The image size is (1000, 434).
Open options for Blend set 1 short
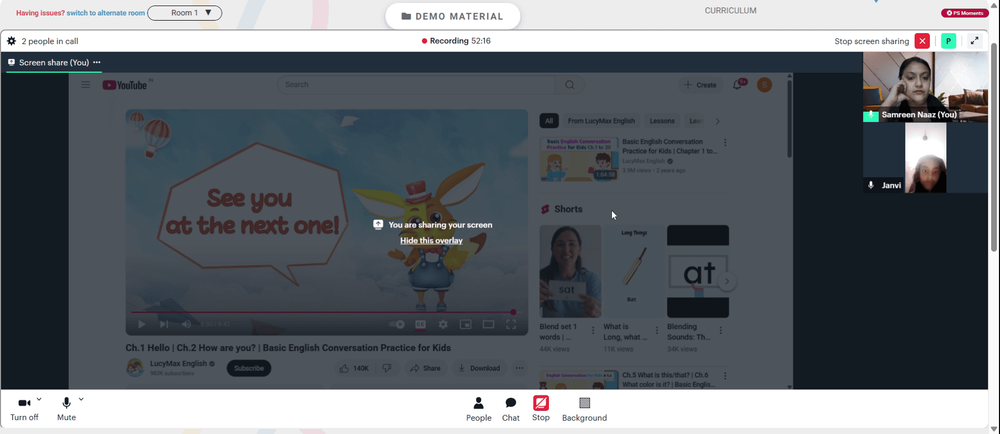(593, 331)
